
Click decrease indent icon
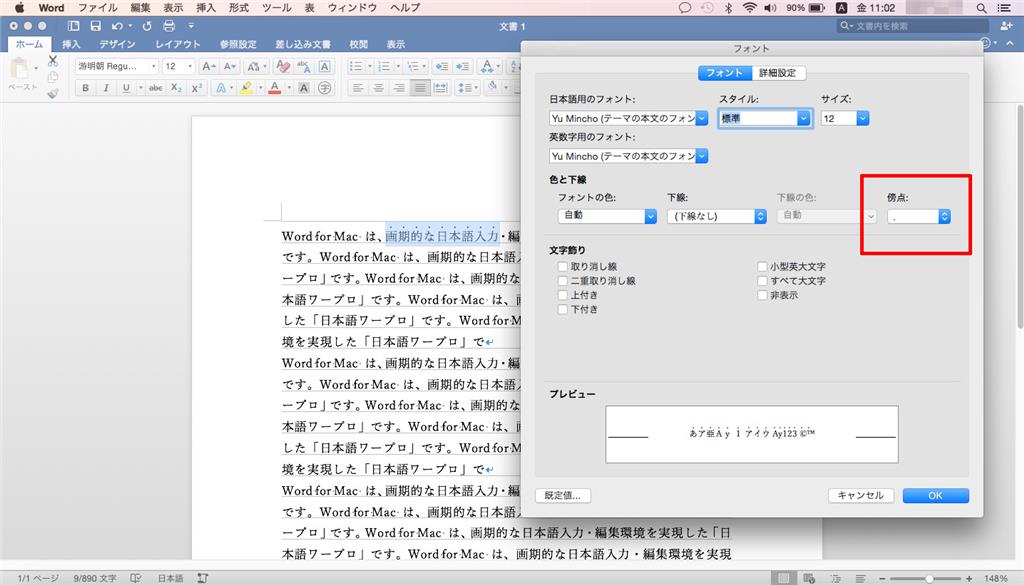point(442,66)
